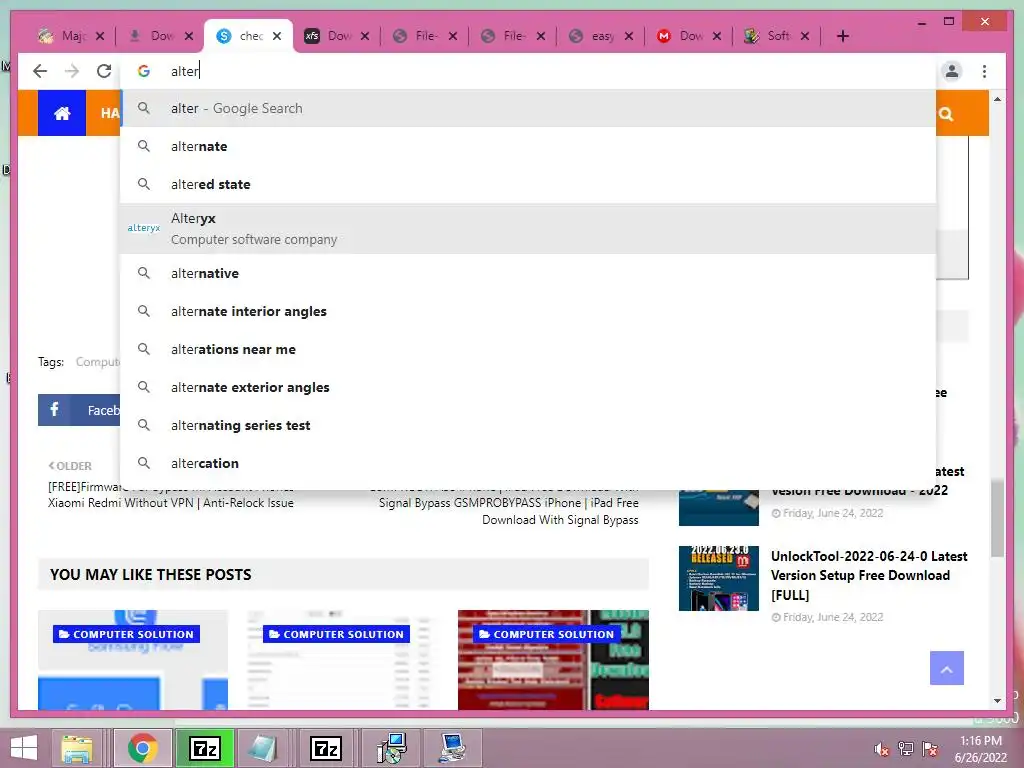Choose 'alternate interior angles' suggestion
Viewport: 1024px width, 768px height.
tap(528, 311)
